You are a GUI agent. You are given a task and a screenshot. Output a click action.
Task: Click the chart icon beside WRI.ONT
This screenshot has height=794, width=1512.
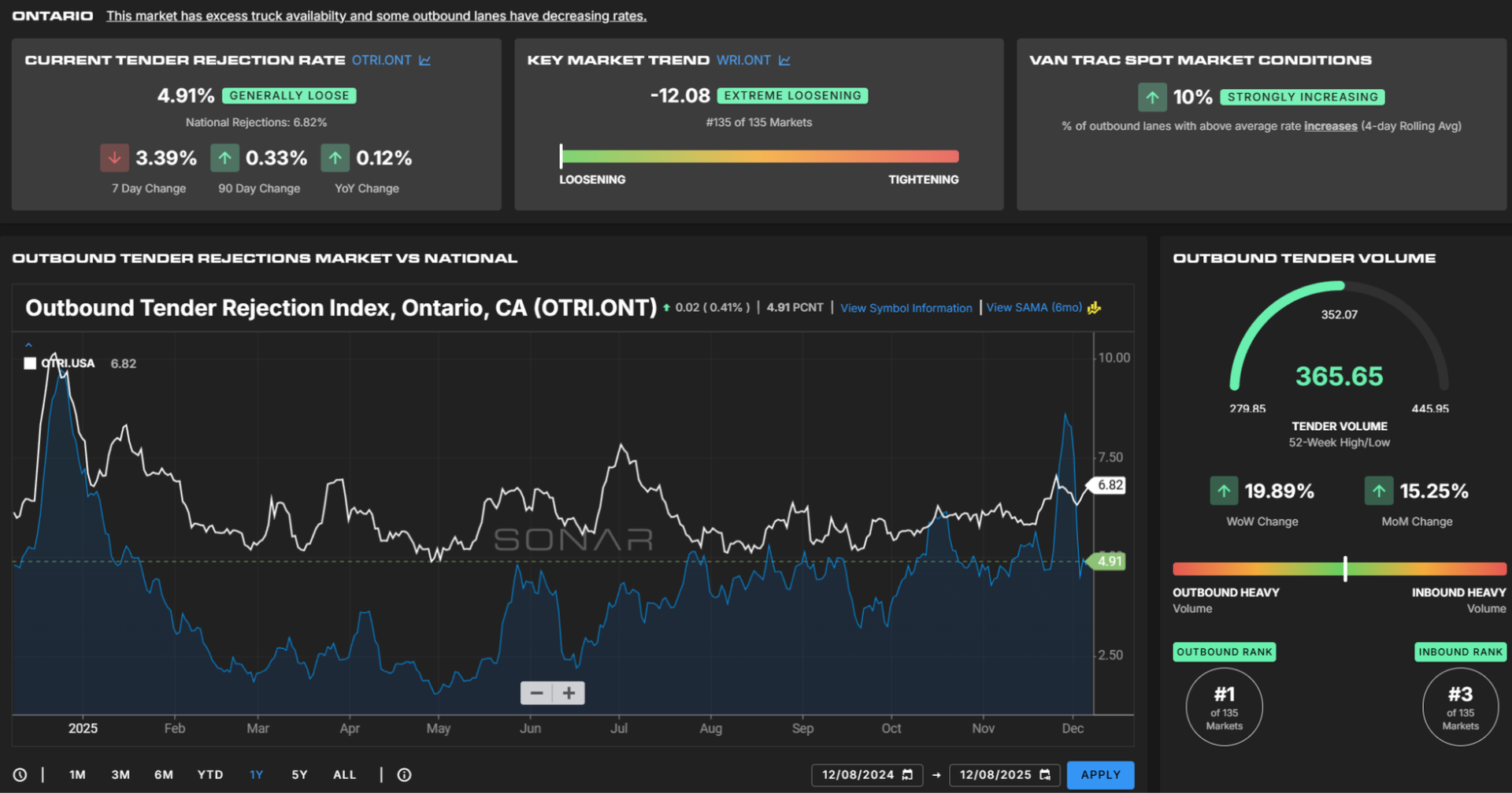784,61
